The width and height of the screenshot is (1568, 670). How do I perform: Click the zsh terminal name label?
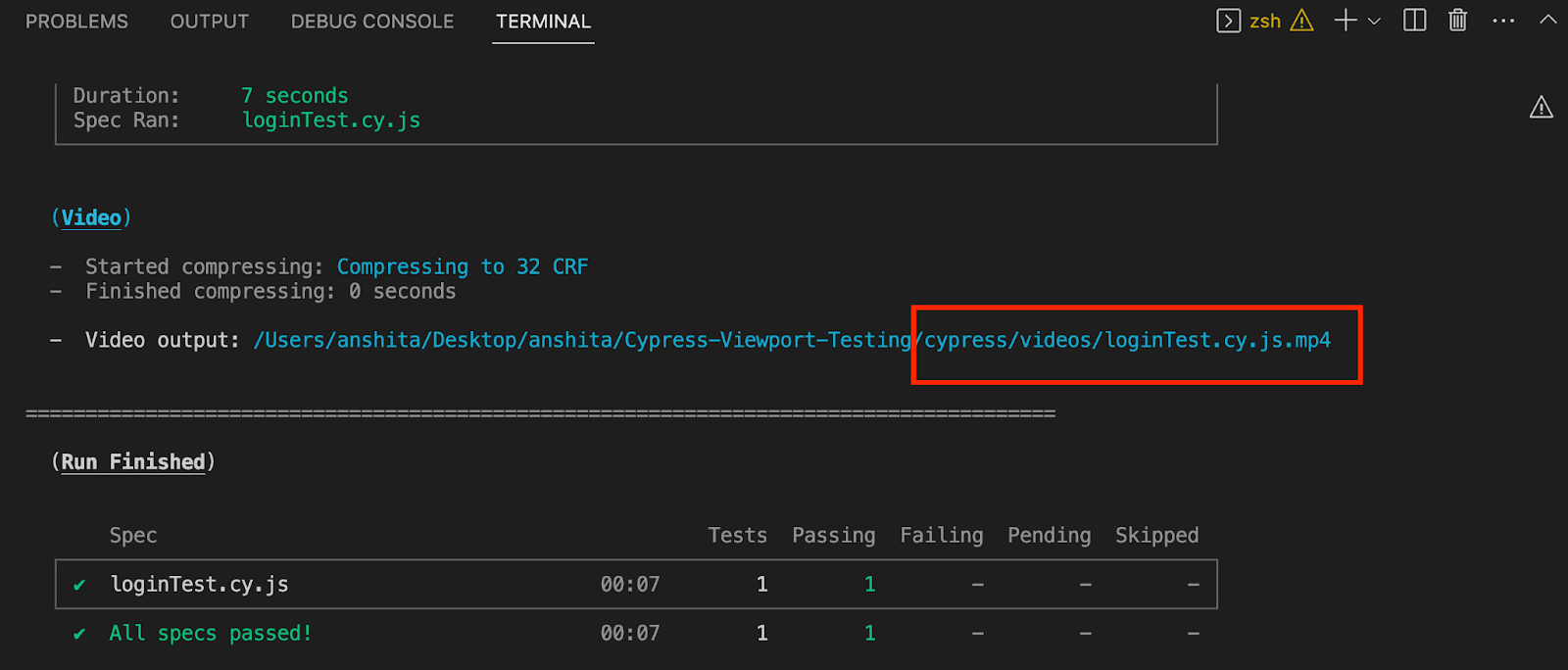[1265, 22]
